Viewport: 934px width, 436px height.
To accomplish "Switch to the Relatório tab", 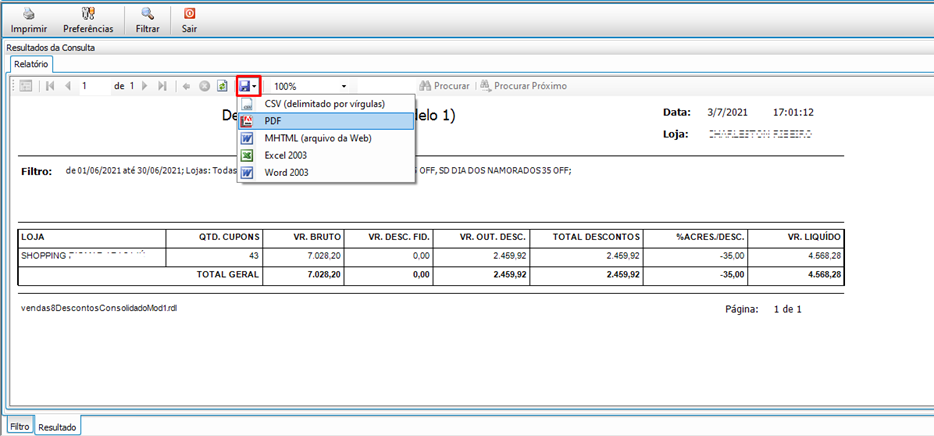I will [x=31, y=64].
